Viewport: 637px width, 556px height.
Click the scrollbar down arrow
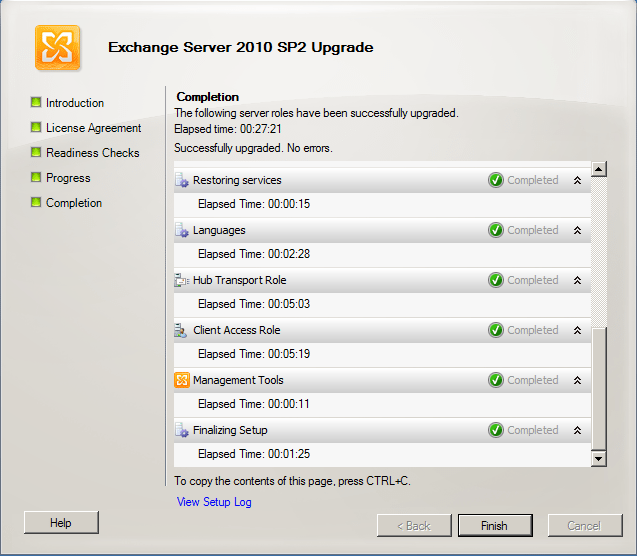[x=599, y=459]
